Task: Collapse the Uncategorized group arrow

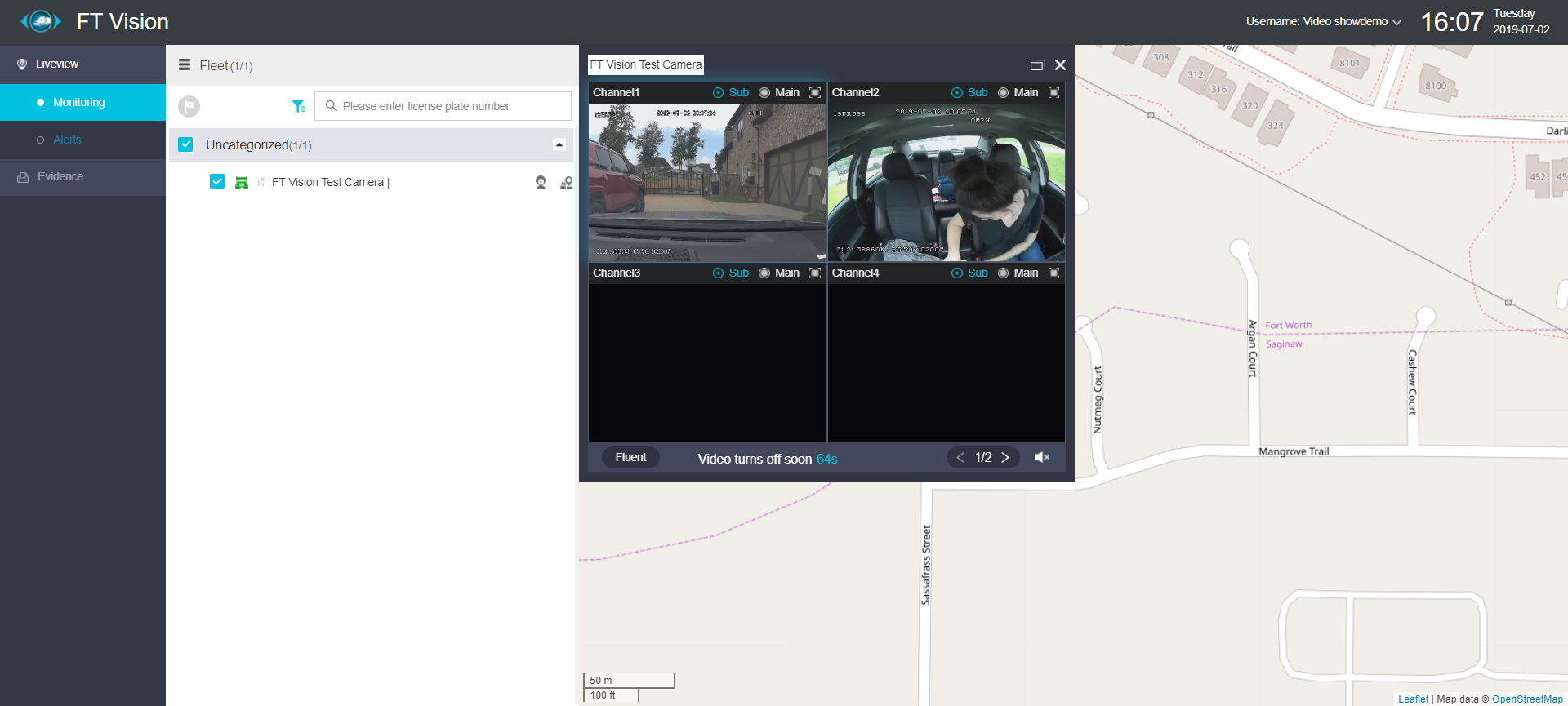Action: 559,144
